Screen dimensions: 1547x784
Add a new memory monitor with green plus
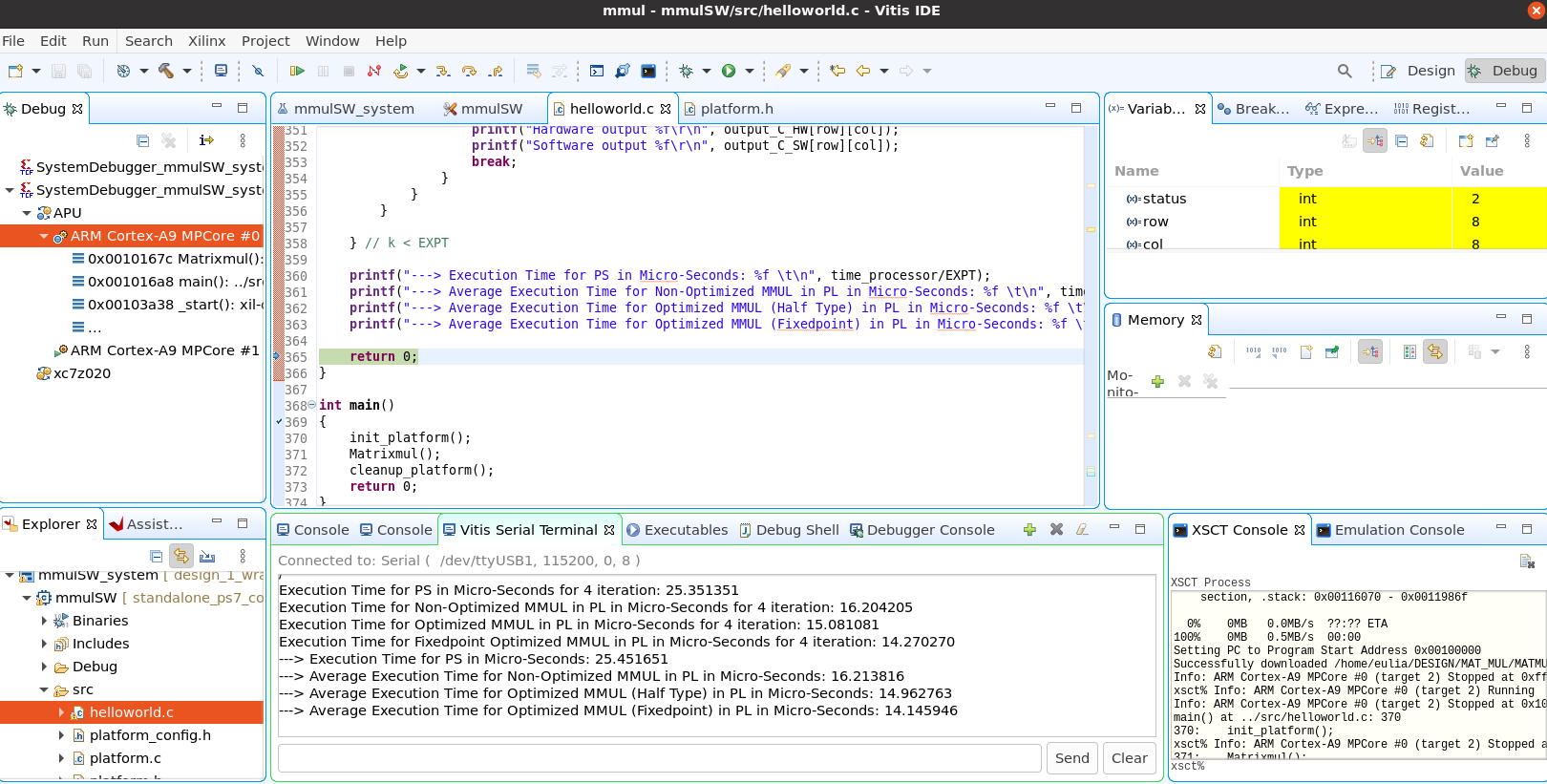(x=1157, y=382)
